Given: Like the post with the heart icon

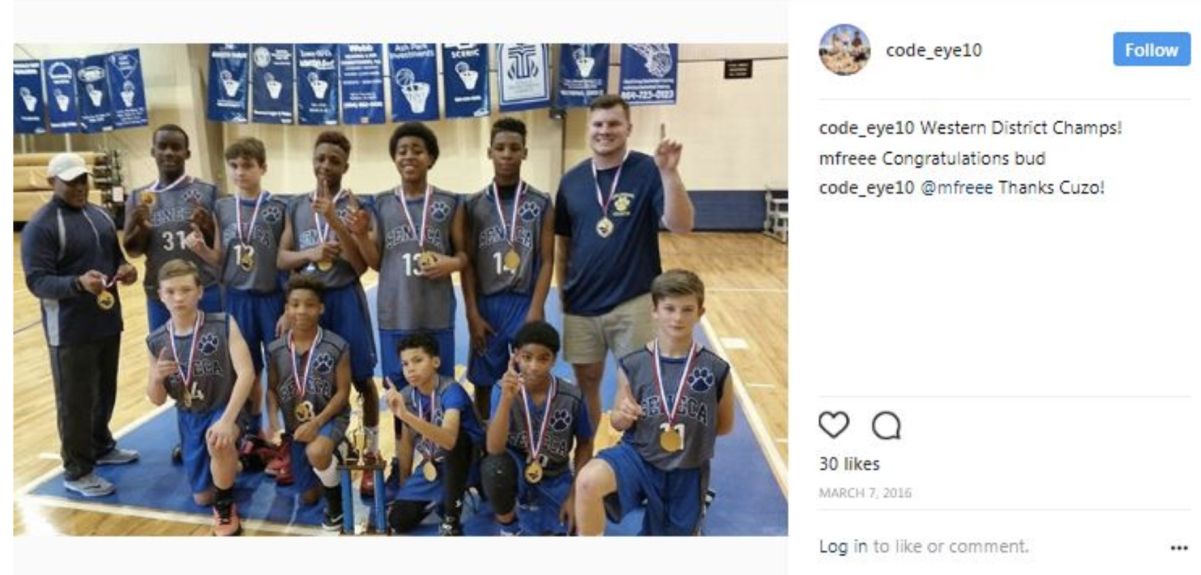Looking at the screenshot, I should click(x=834, y=425).
